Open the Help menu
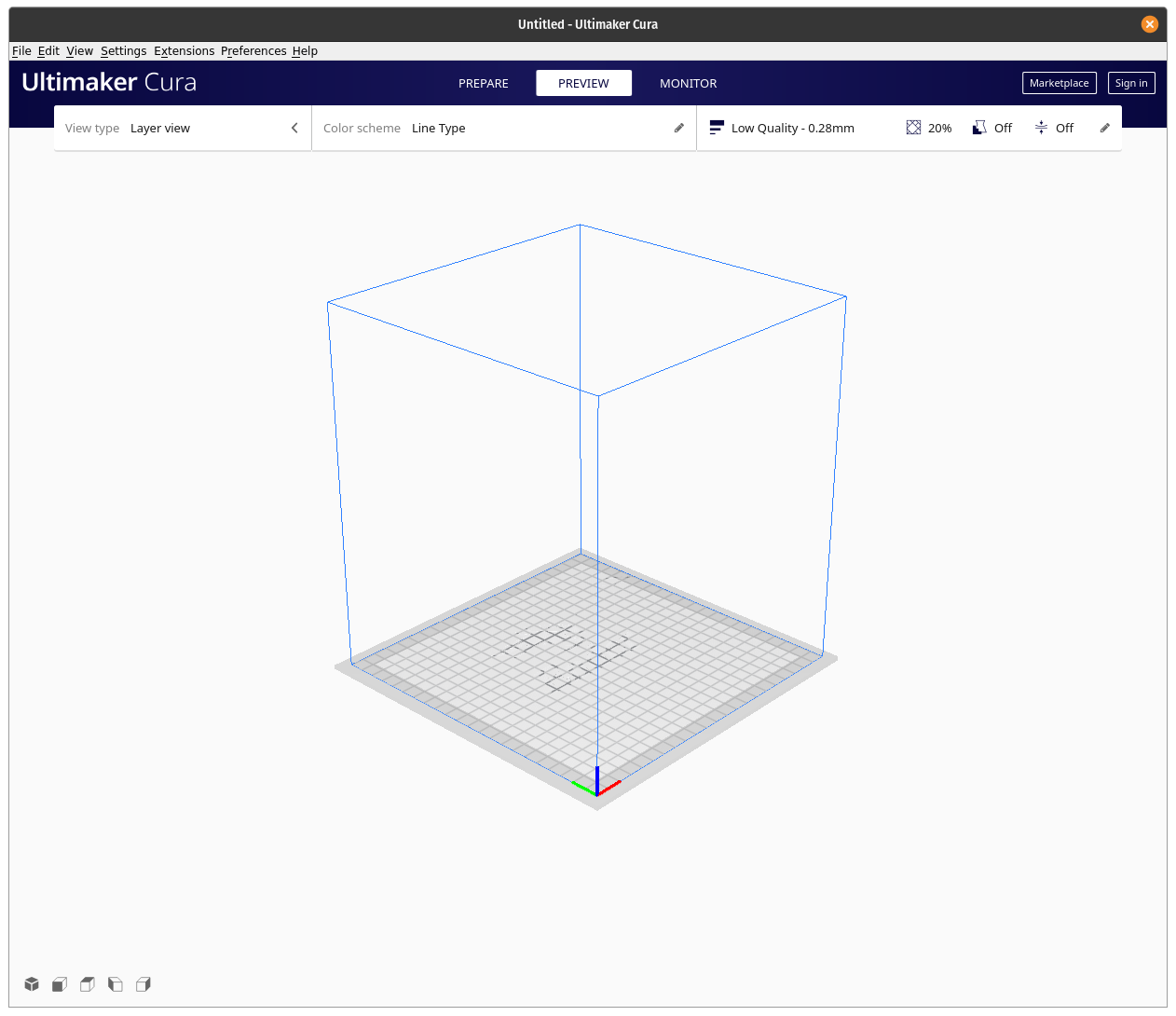This screenshot has width=1176, height=1016. point(305,51)
